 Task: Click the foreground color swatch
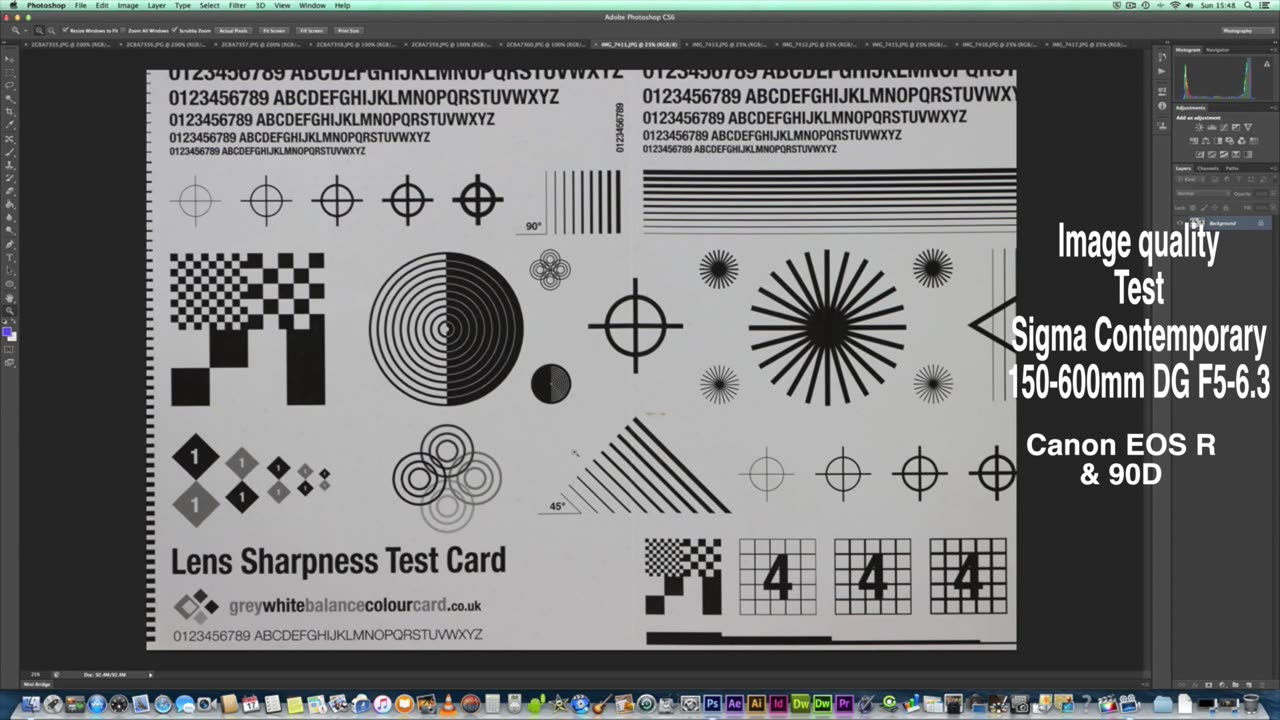click(x=7, y=331)
